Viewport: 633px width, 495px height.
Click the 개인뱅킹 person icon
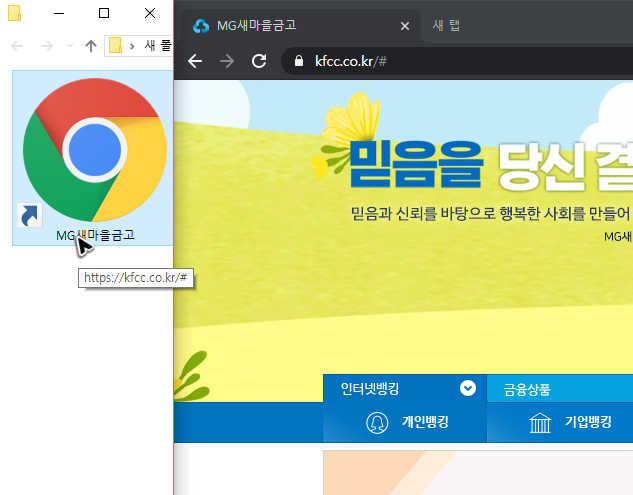377,423
